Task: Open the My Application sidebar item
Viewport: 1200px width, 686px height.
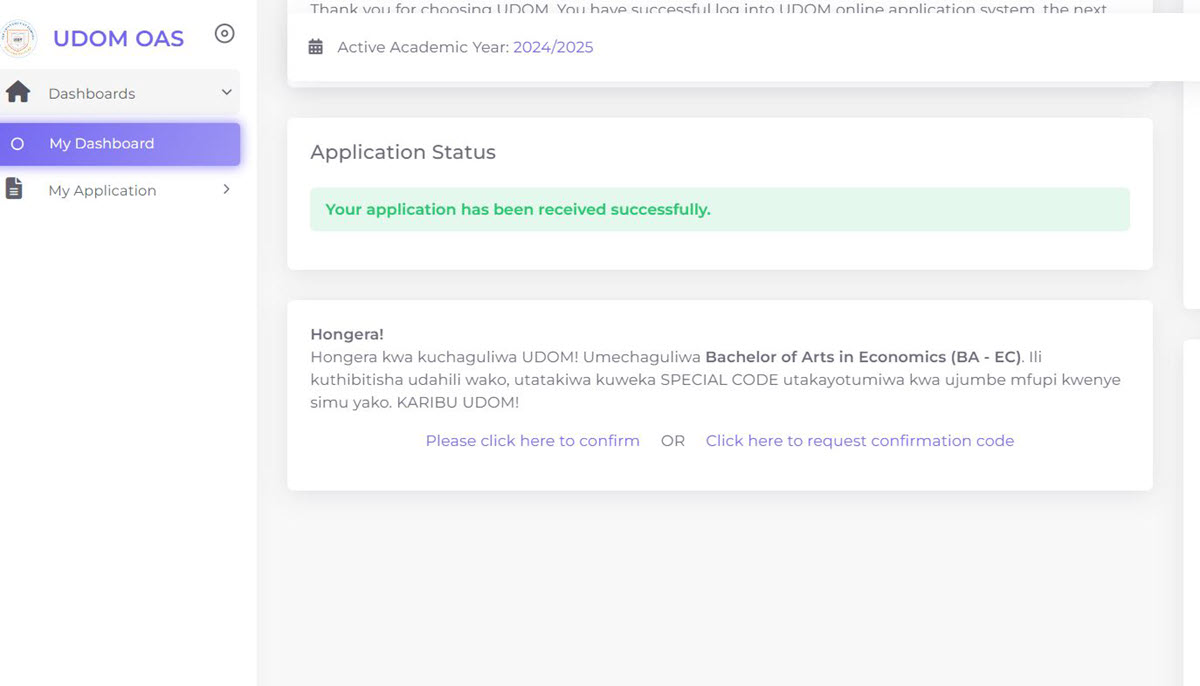Action: tap(102, 191)
